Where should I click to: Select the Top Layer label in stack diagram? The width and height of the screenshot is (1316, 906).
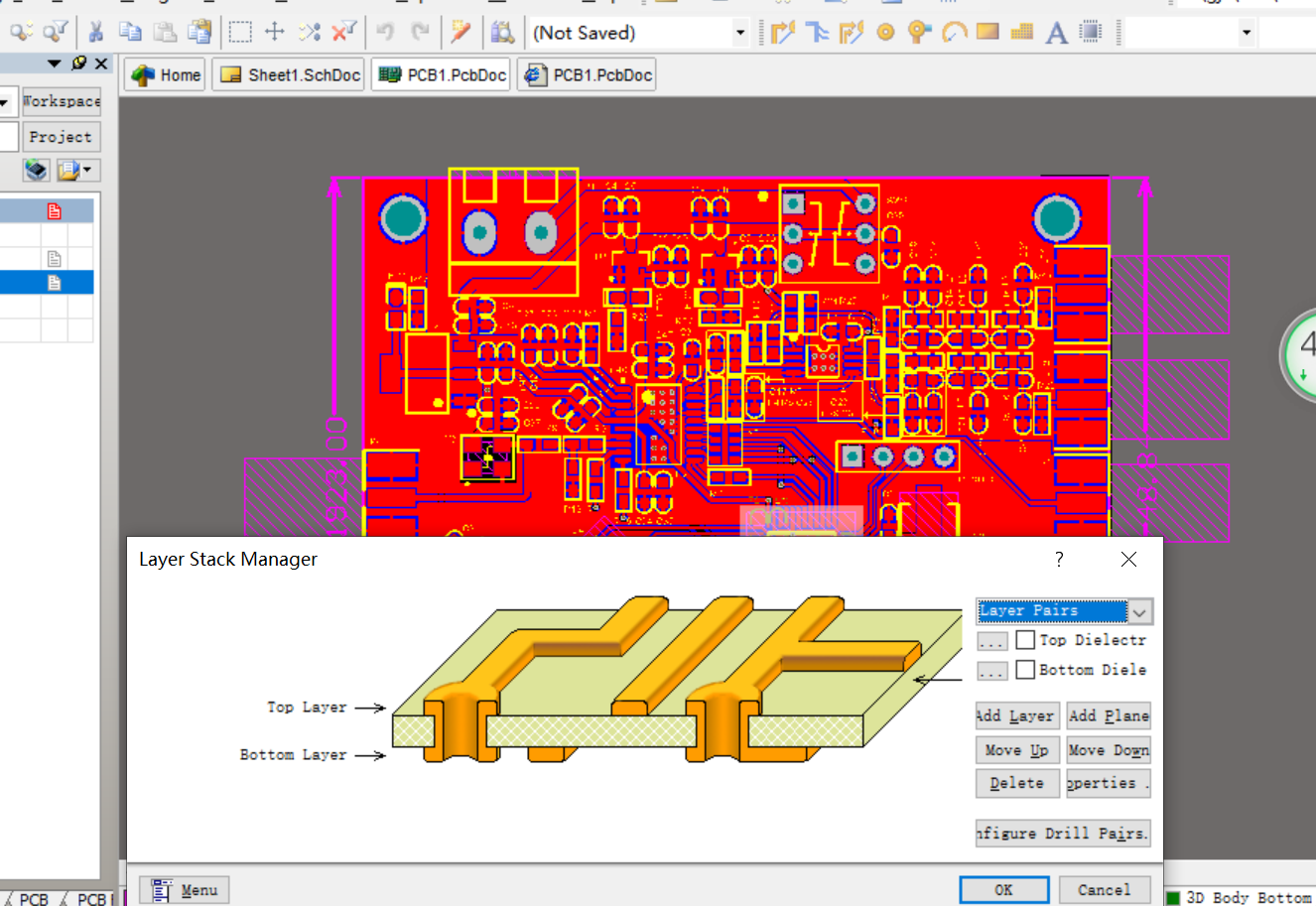coord(307,708)
